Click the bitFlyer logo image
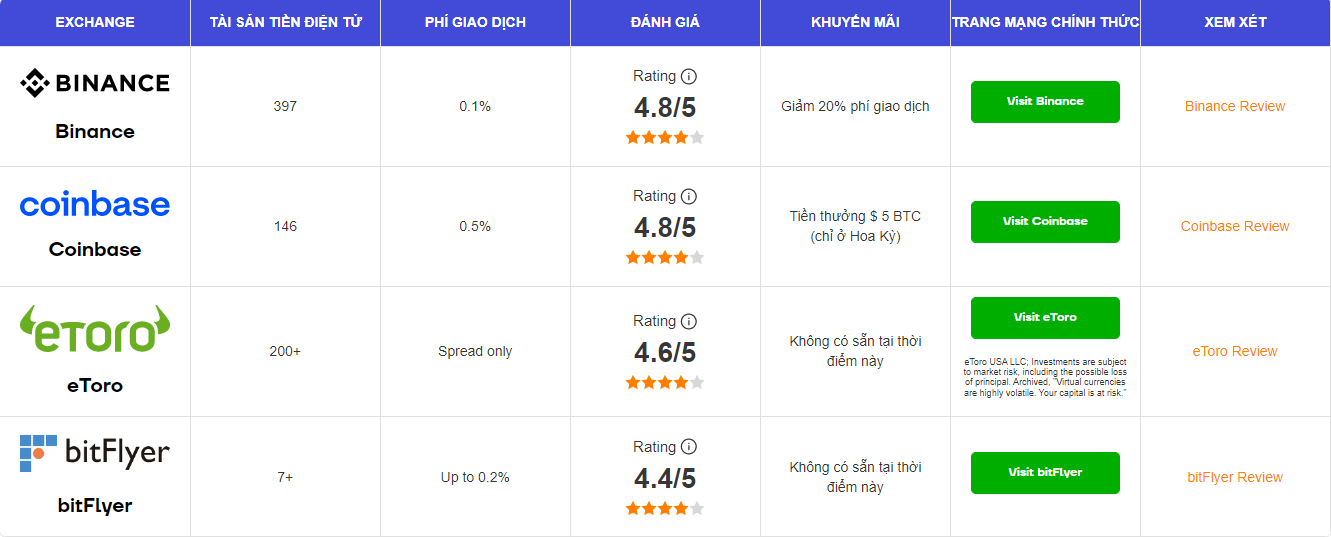 click(x=95, y=453)
